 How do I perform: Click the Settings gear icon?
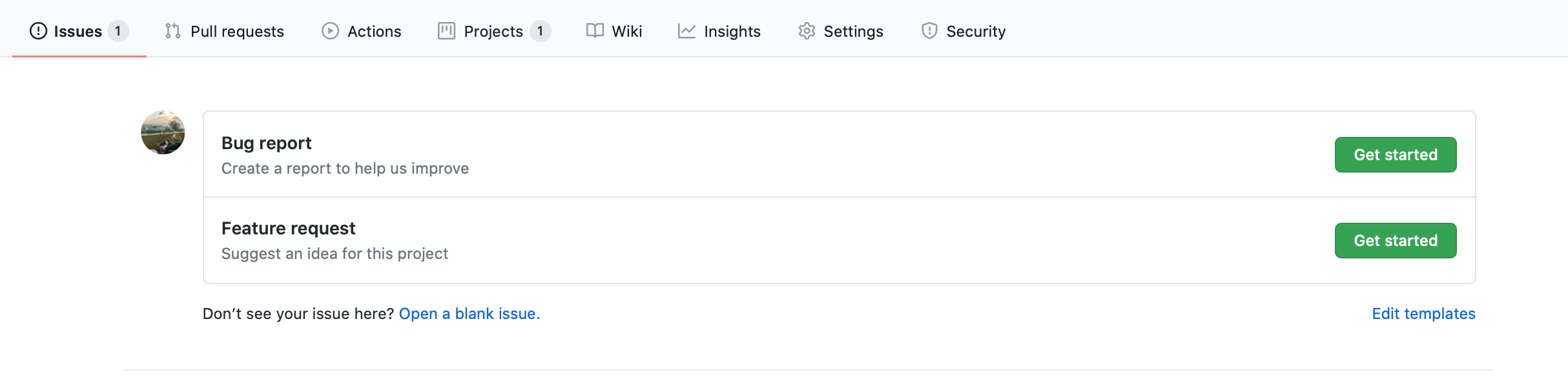coord(807,31)
